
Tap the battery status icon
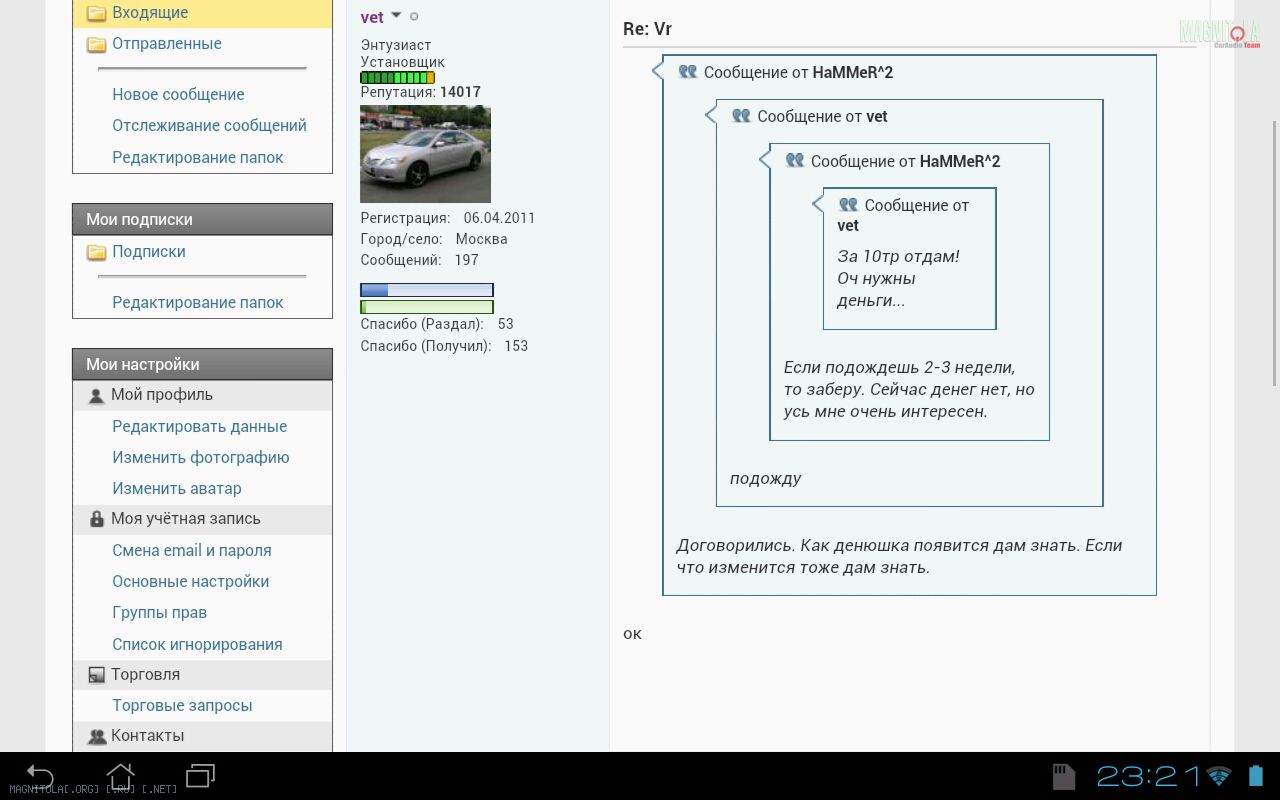pos(1256,776)
